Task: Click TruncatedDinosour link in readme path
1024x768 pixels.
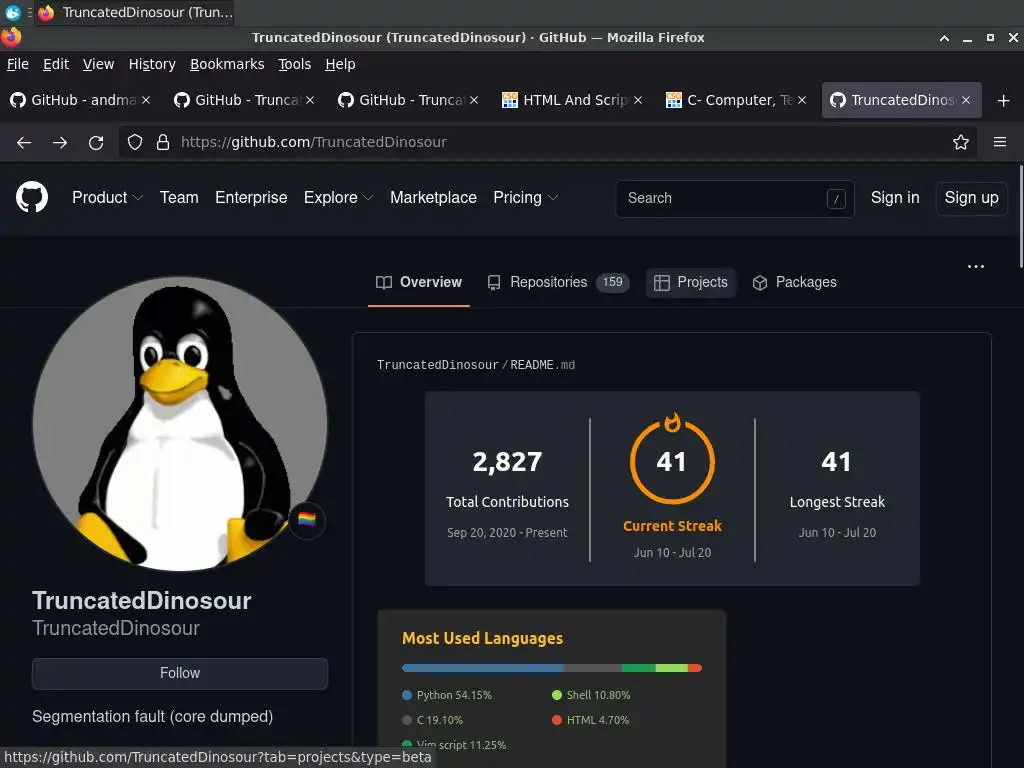Action: pos(438,365)
